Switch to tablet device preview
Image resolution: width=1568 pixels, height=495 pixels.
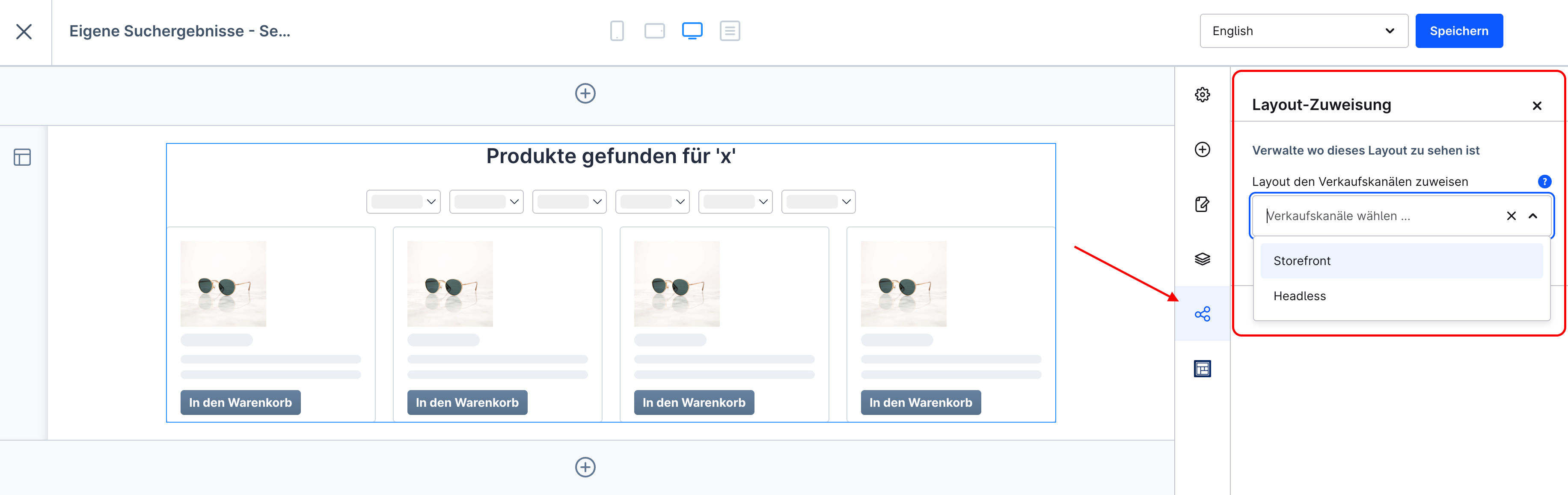(x=654, y=30)
